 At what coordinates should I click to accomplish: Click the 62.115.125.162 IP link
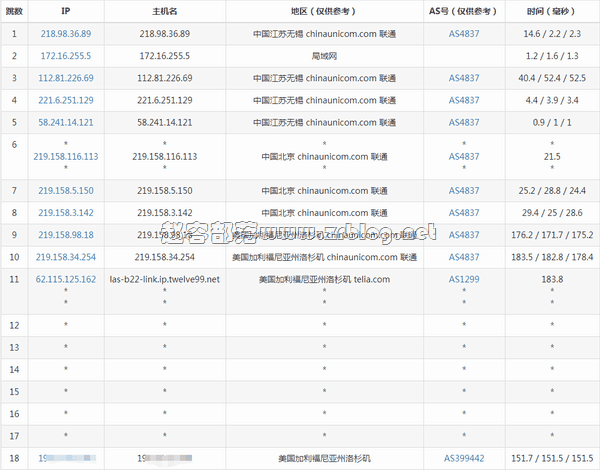[x=66, y=279]
